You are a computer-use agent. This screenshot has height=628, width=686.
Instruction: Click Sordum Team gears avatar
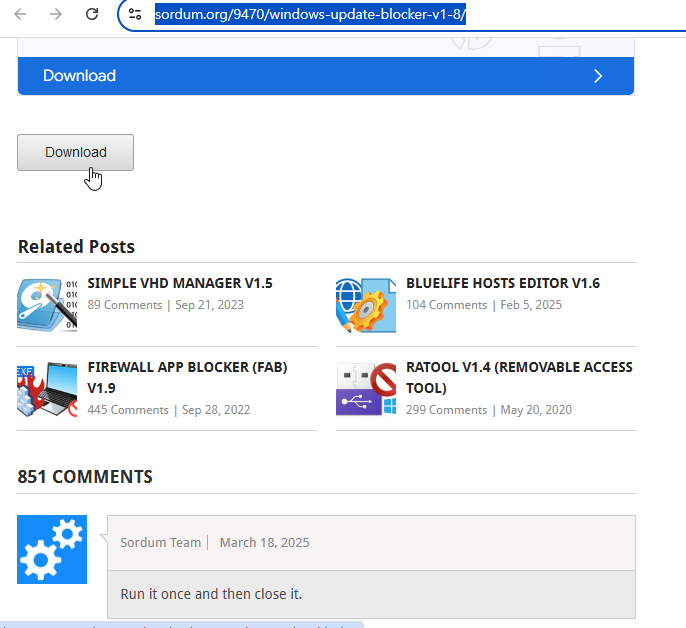click(x=52, y=549)
